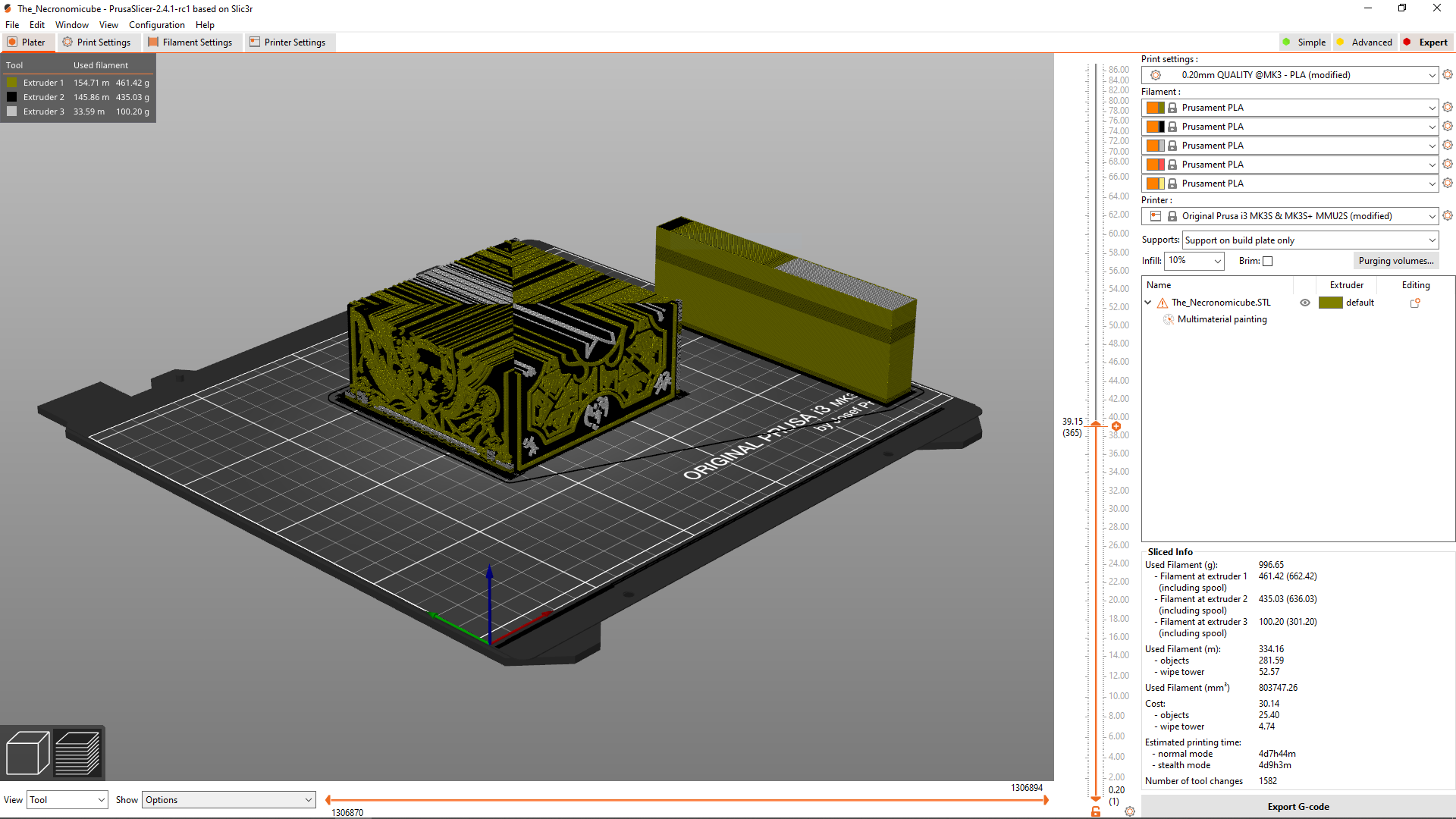
Task: Select Simple mode
Action: coord(1304,42)
